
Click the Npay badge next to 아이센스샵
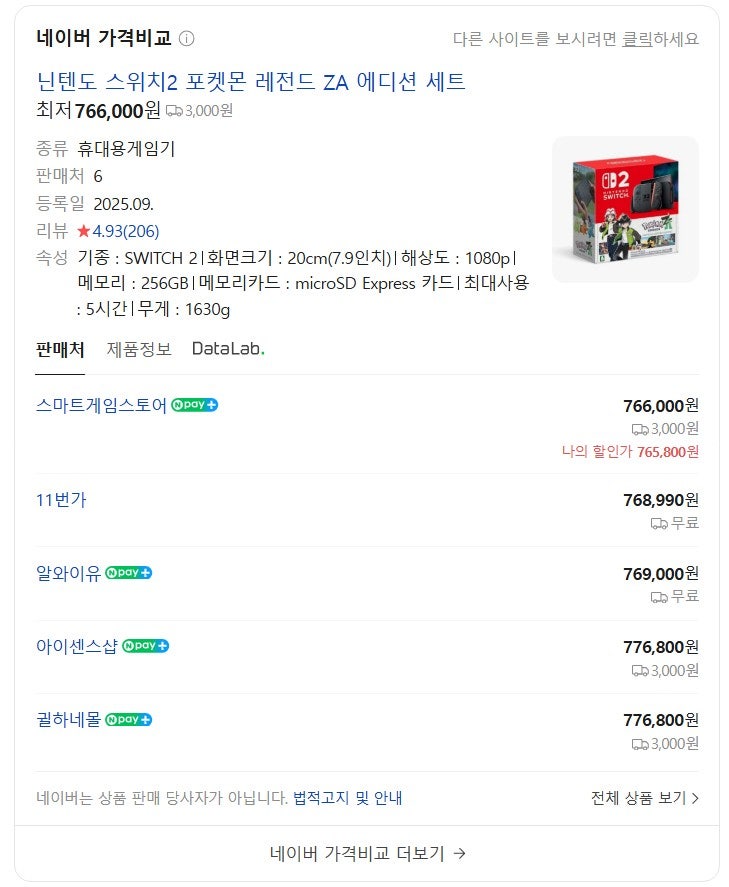coord(146,646)
